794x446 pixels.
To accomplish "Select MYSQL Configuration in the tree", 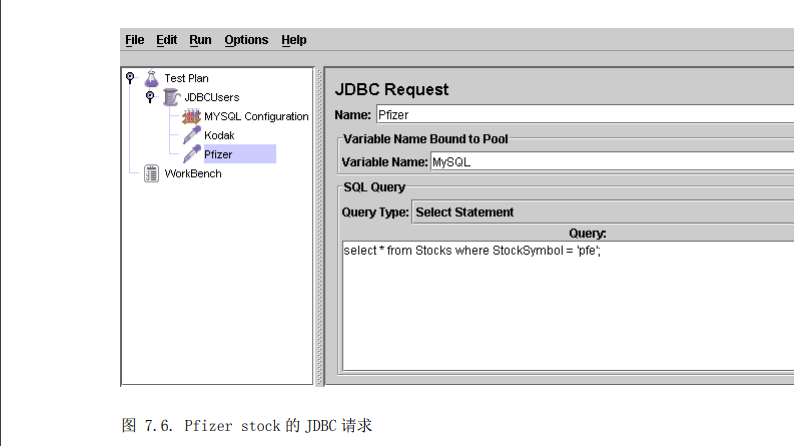I will [256, 116].
